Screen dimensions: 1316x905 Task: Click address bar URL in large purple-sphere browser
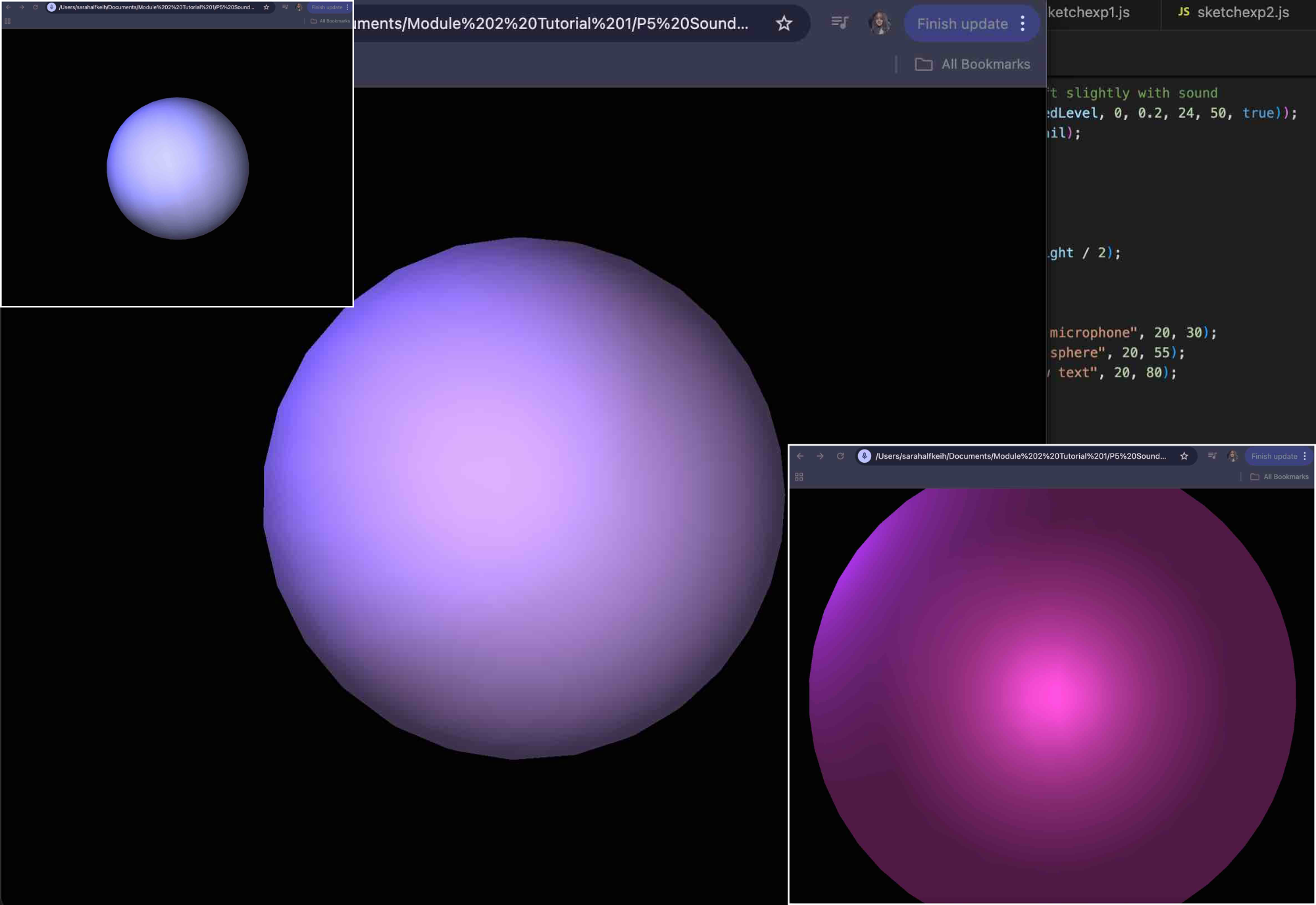coord(551,24)
